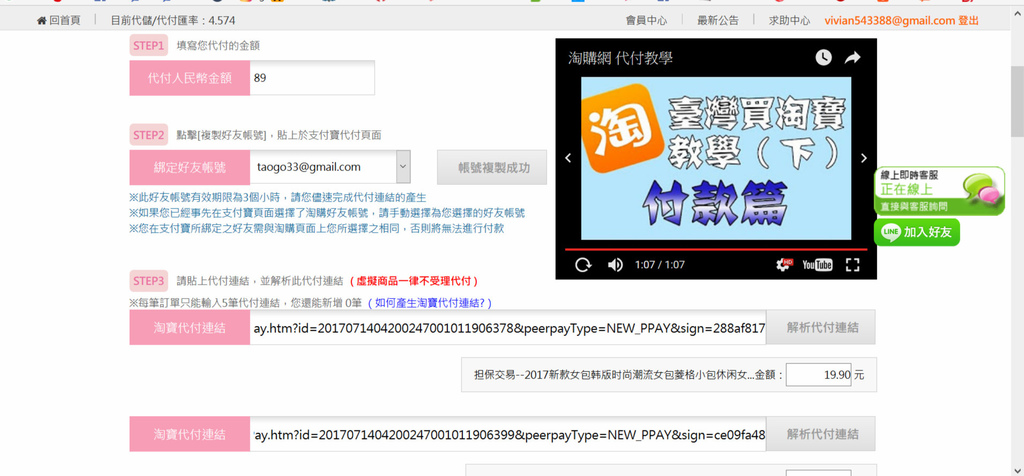Click the 帳號複製成功 button
The height and width of the screenshot is (476, 1024).
pyautogui.click(x=492, y=168)
